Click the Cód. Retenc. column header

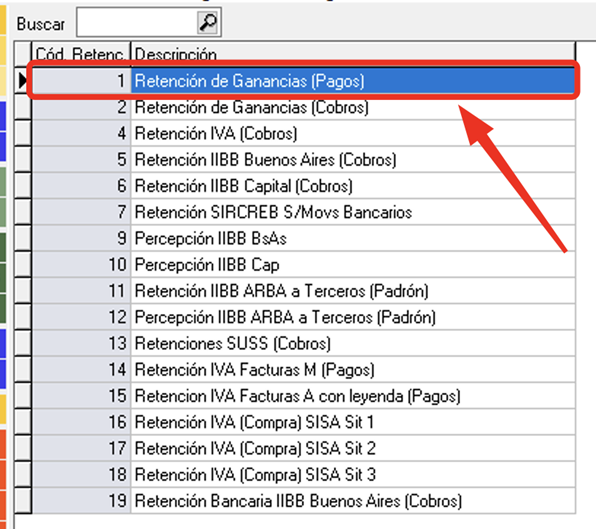[81, 54]
